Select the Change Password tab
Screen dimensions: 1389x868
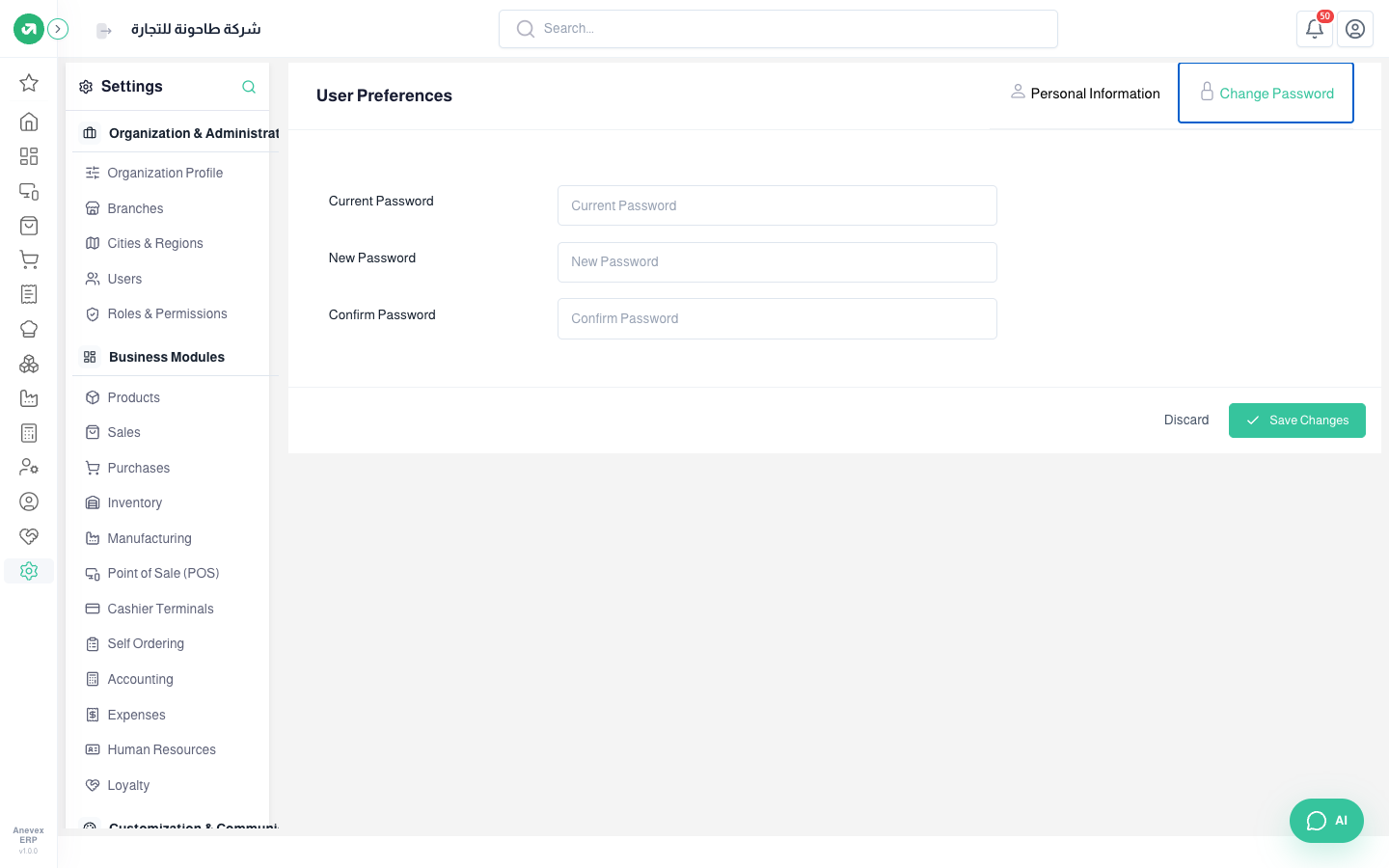1266,94
